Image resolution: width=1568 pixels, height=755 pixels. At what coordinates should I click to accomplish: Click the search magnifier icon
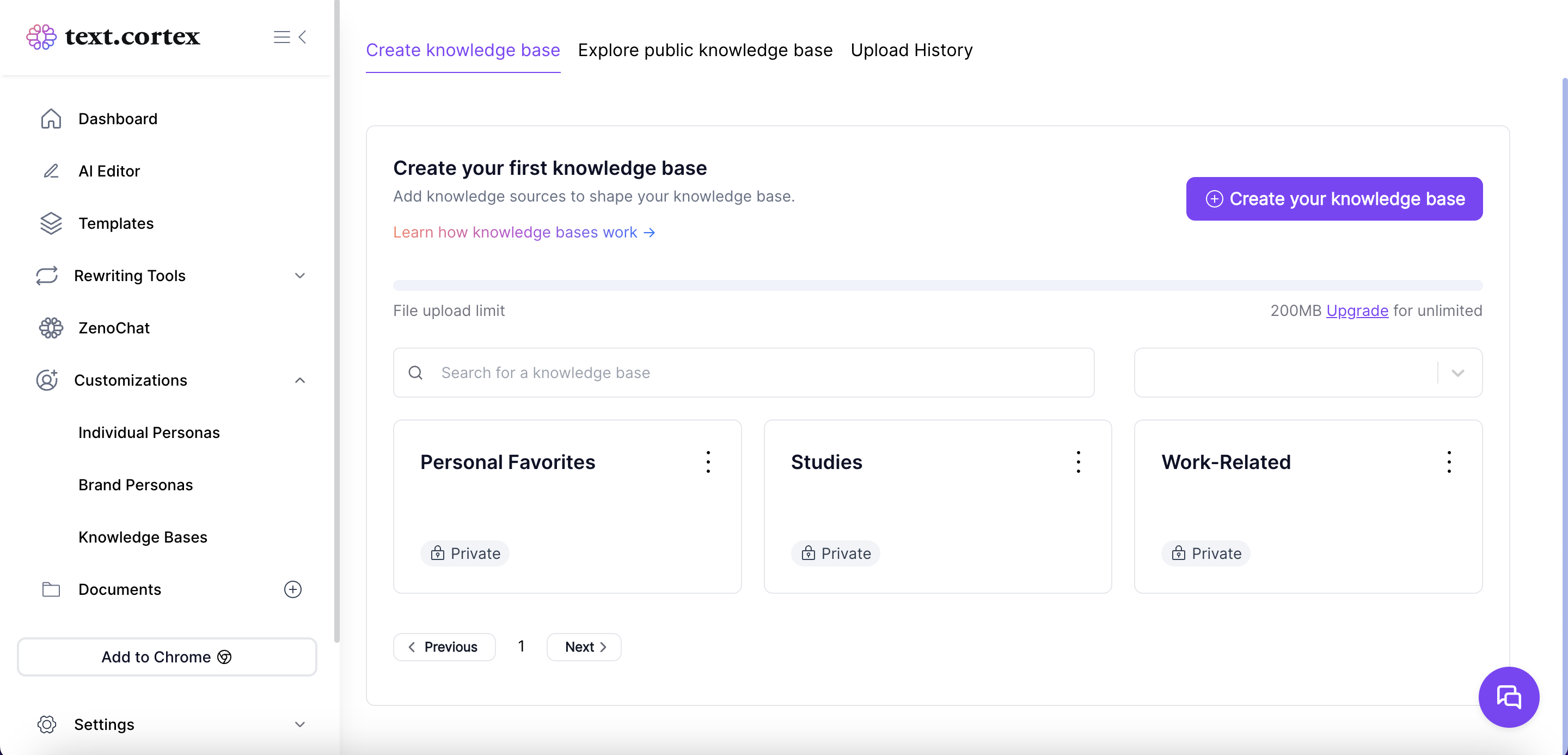coord(416,373)
